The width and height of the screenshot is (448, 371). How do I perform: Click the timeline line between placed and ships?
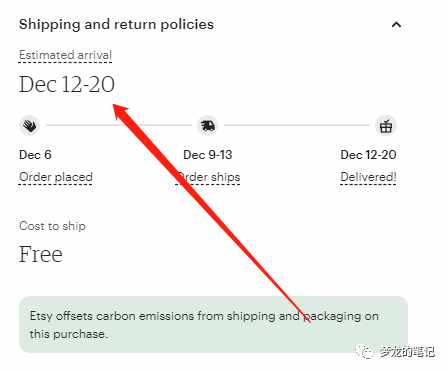coord(119,125)
